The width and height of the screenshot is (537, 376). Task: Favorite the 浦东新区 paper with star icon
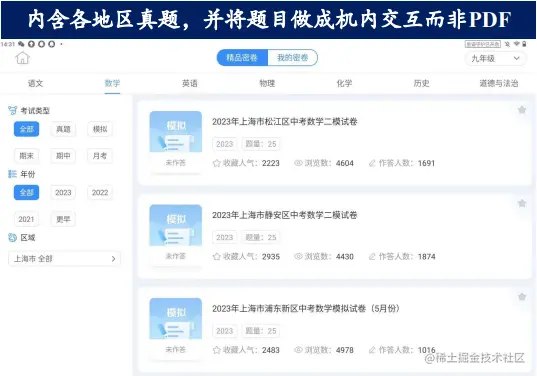[x=522, y=297]
